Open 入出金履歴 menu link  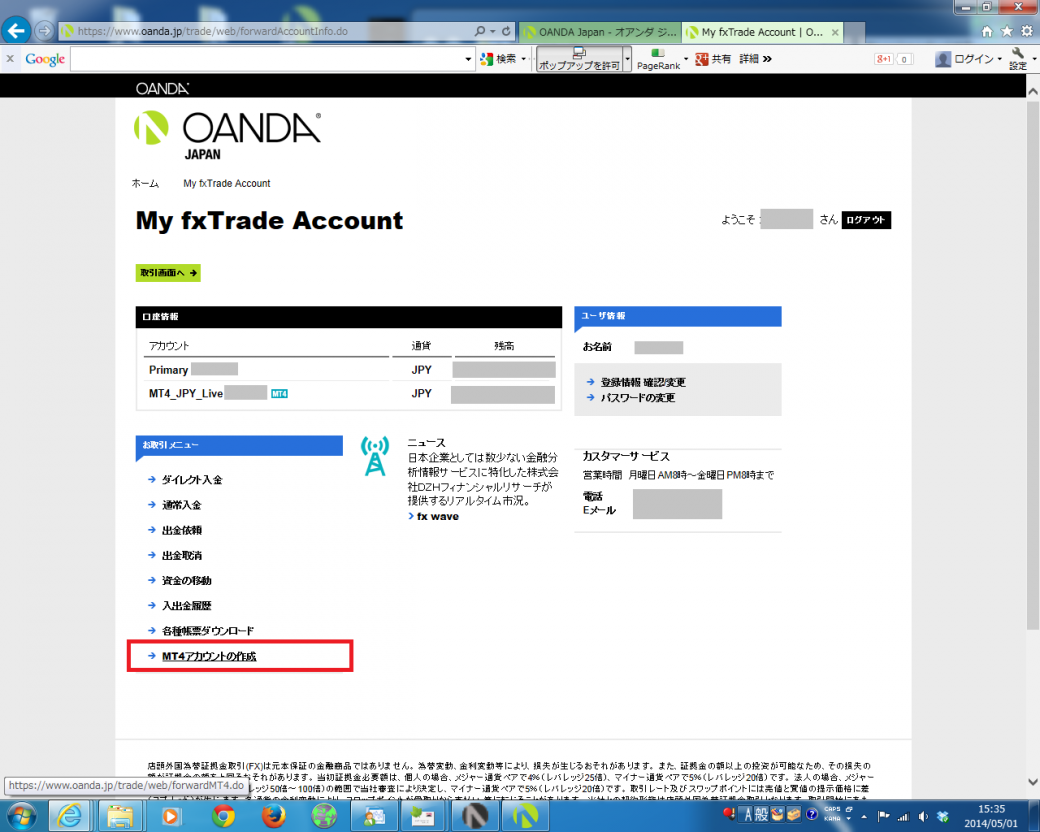tap(187, 606)
